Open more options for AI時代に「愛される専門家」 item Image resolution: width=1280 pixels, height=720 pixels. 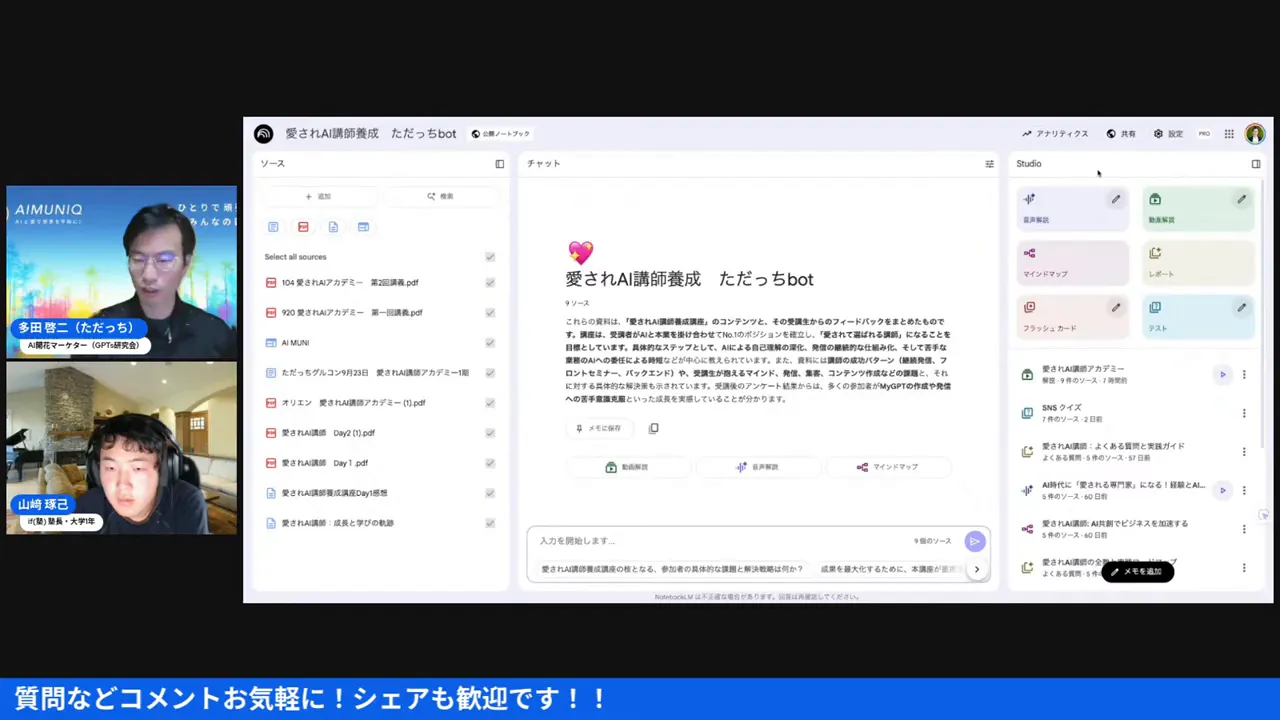tap(1244, 490)
